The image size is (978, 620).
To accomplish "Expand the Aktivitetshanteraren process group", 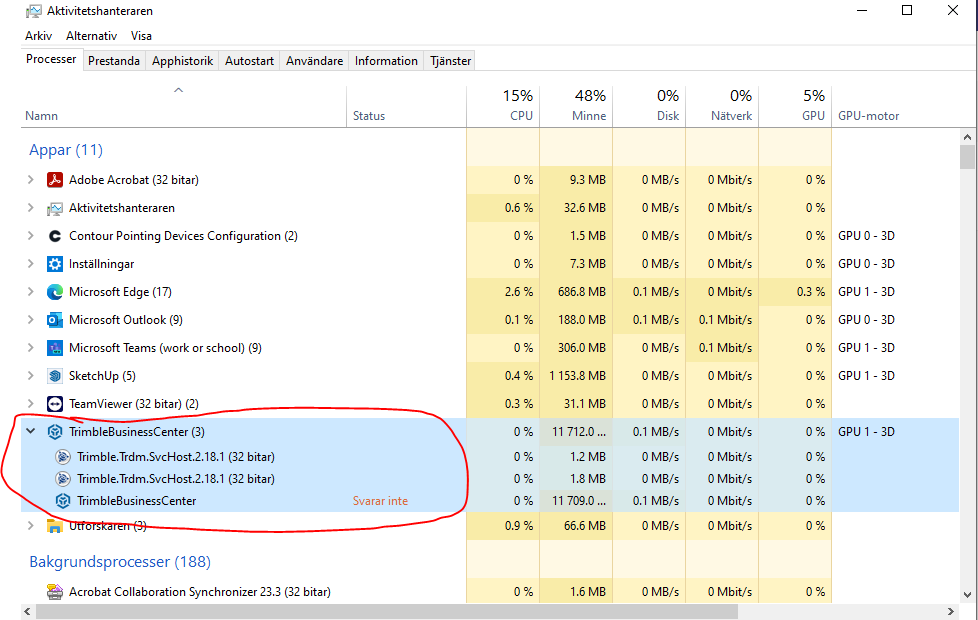I will point(30,208).
